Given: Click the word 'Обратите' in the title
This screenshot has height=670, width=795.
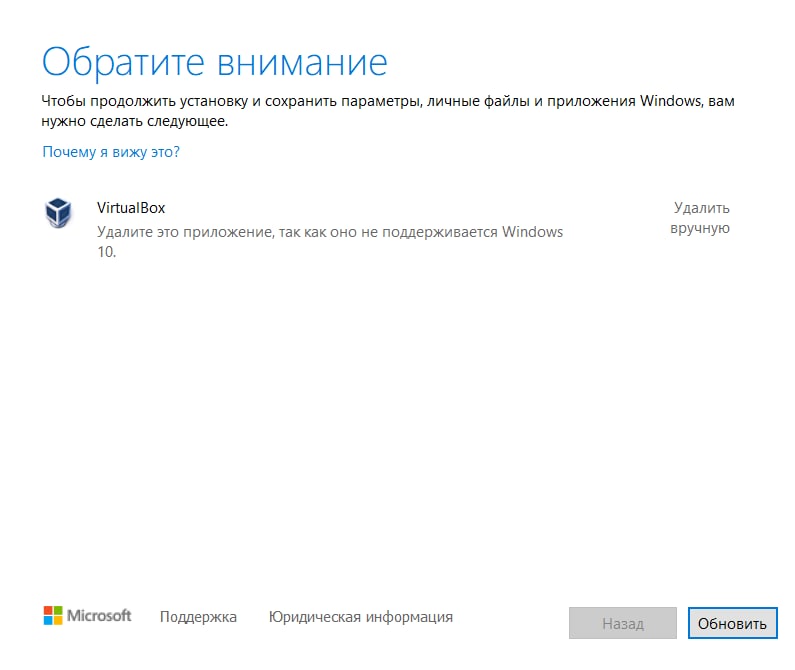Looking at the screenshot, I should 123,62.
